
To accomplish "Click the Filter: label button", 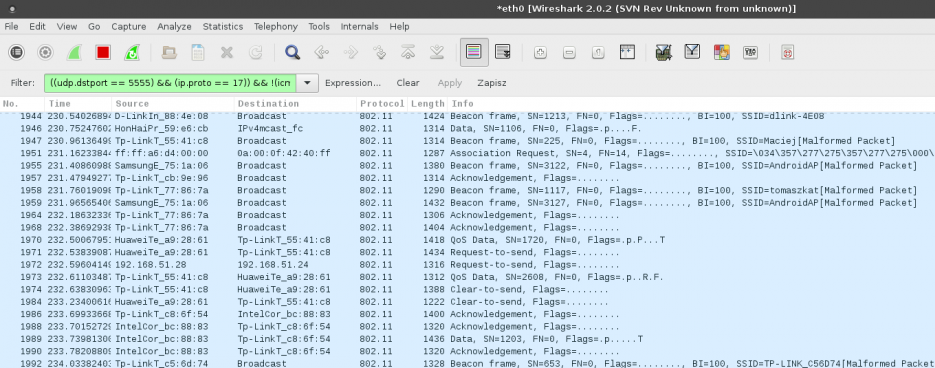I will 23,83.
